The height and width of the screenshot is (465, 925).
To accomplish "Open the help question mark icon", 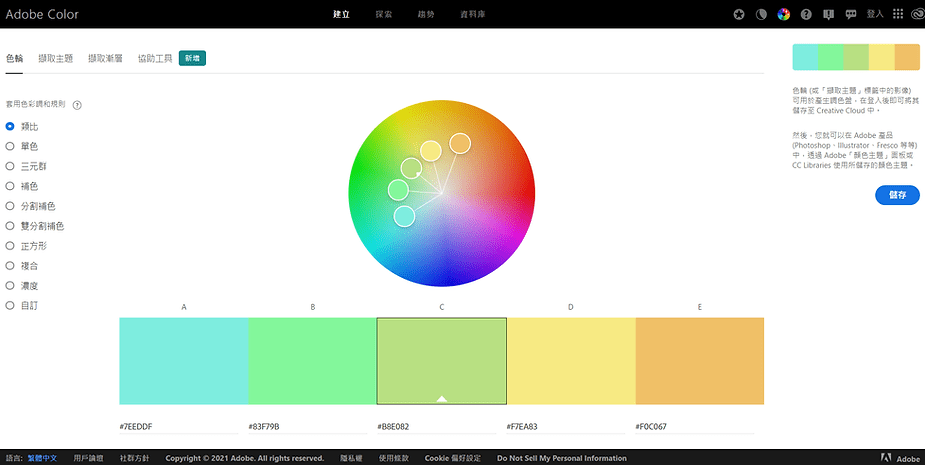I will tap(806, 14).
